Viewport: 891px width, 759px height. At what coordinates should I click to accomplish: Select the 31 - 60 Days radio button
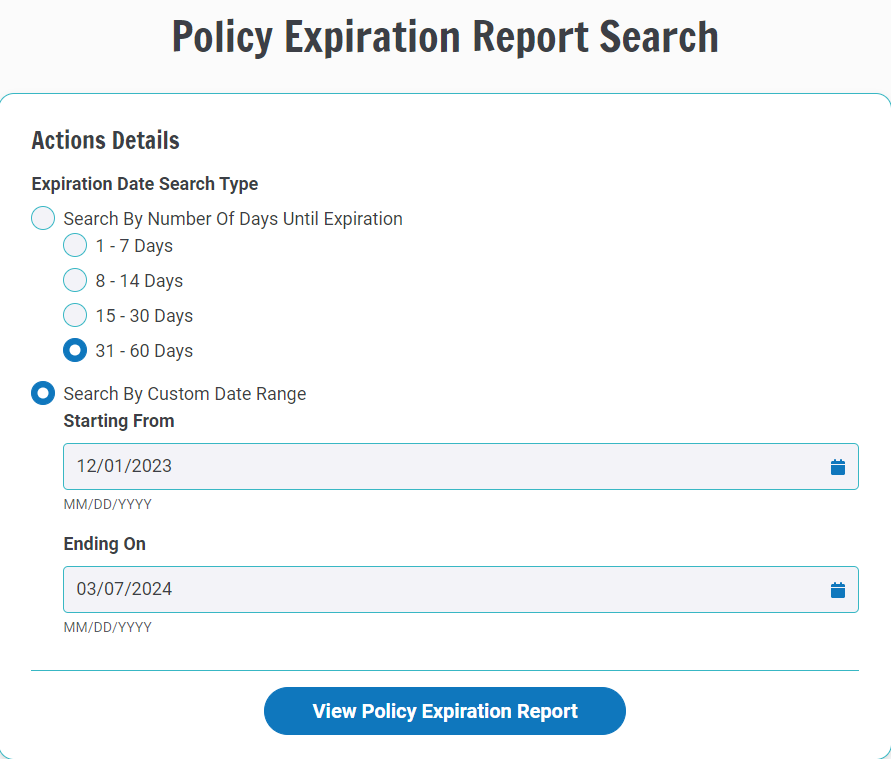pos(75,350)
